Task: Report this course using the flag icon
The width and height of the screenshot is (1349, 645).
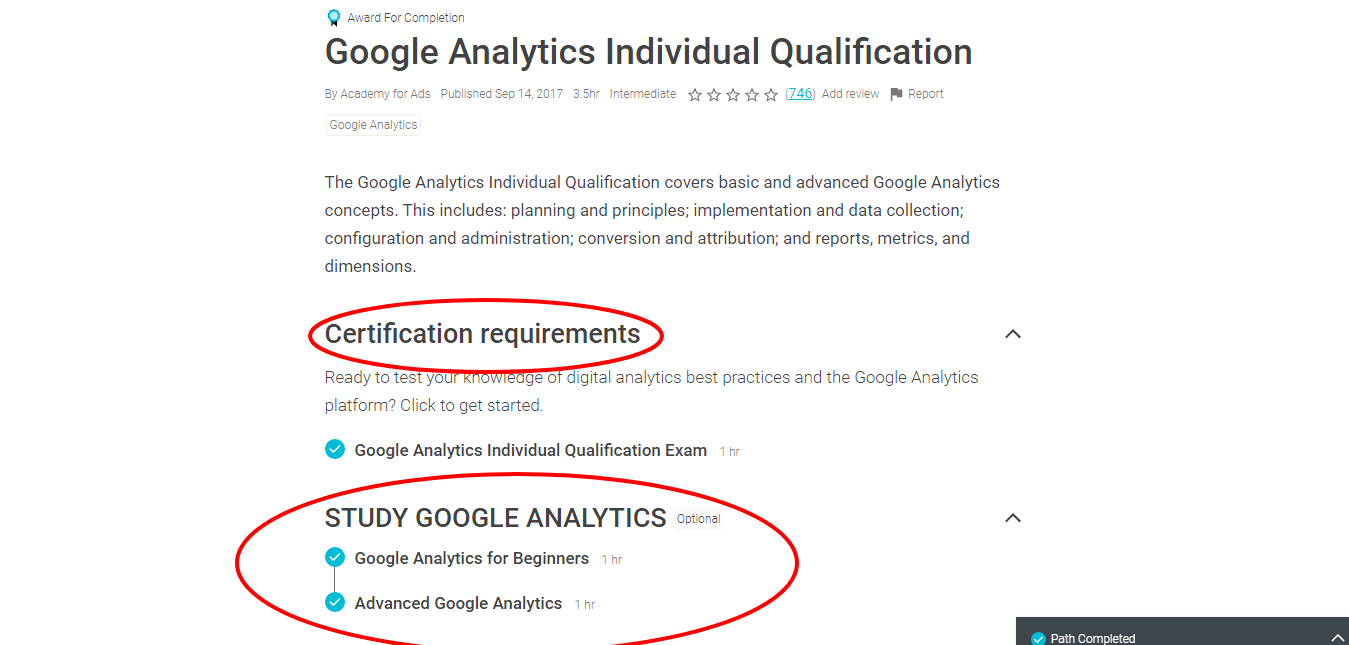Action: [897, 93]
